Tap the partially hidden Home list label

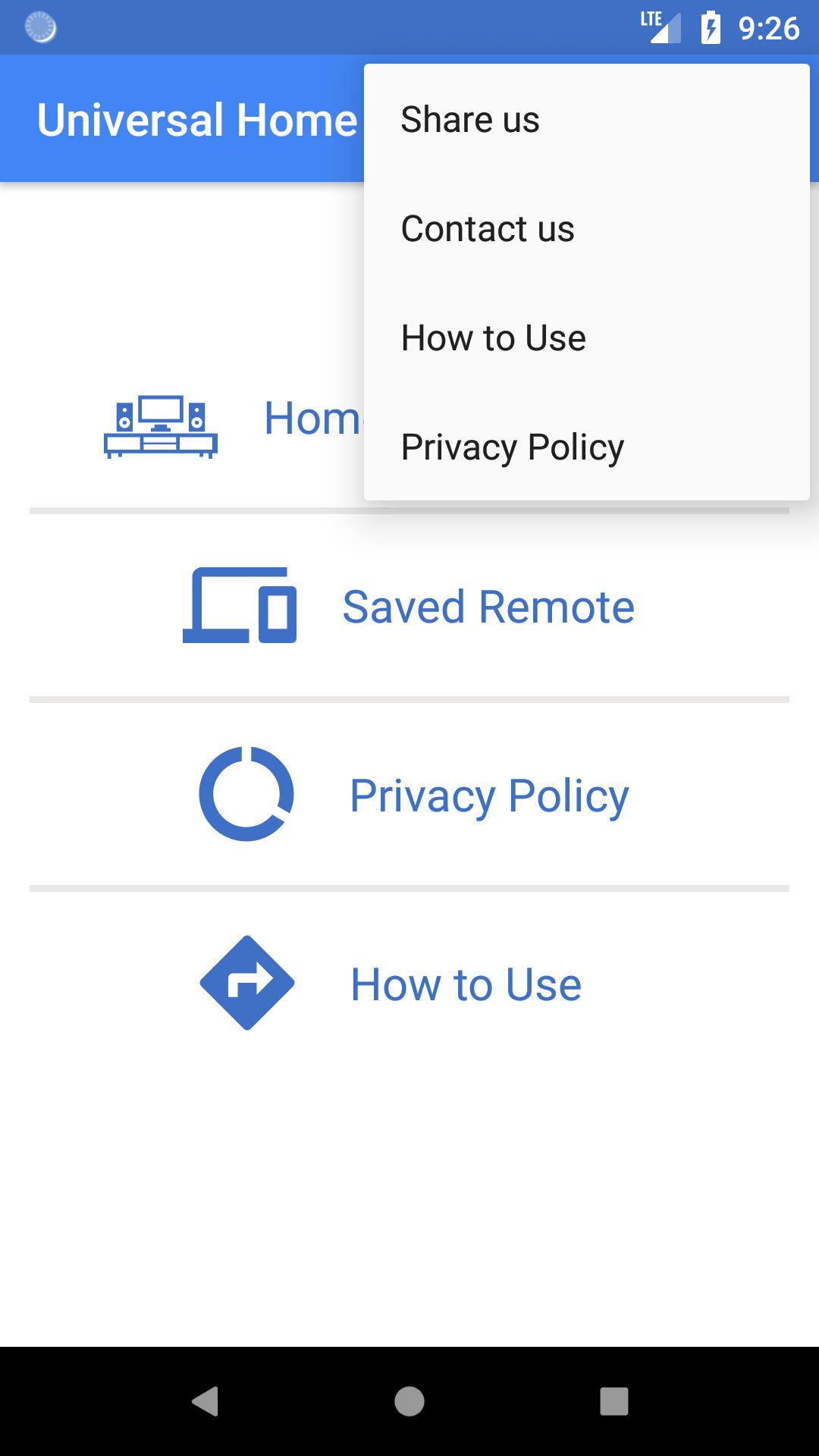point(312,418)
